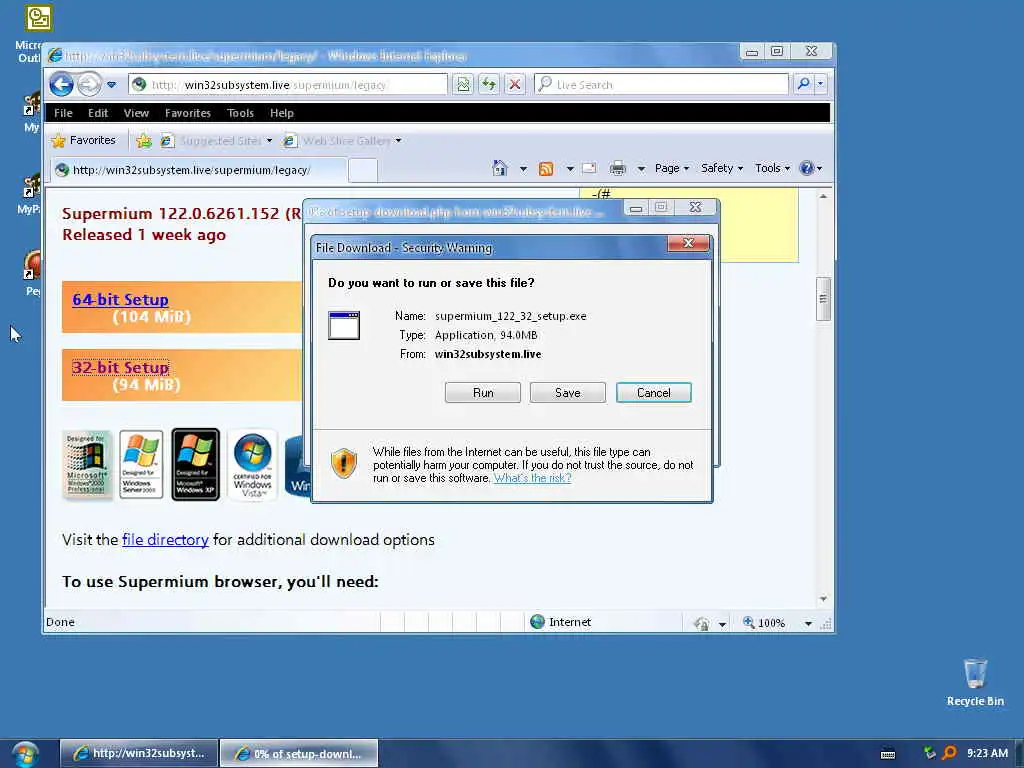
Task: Click the What's the risk? link
Action: (x=532, y=478)
